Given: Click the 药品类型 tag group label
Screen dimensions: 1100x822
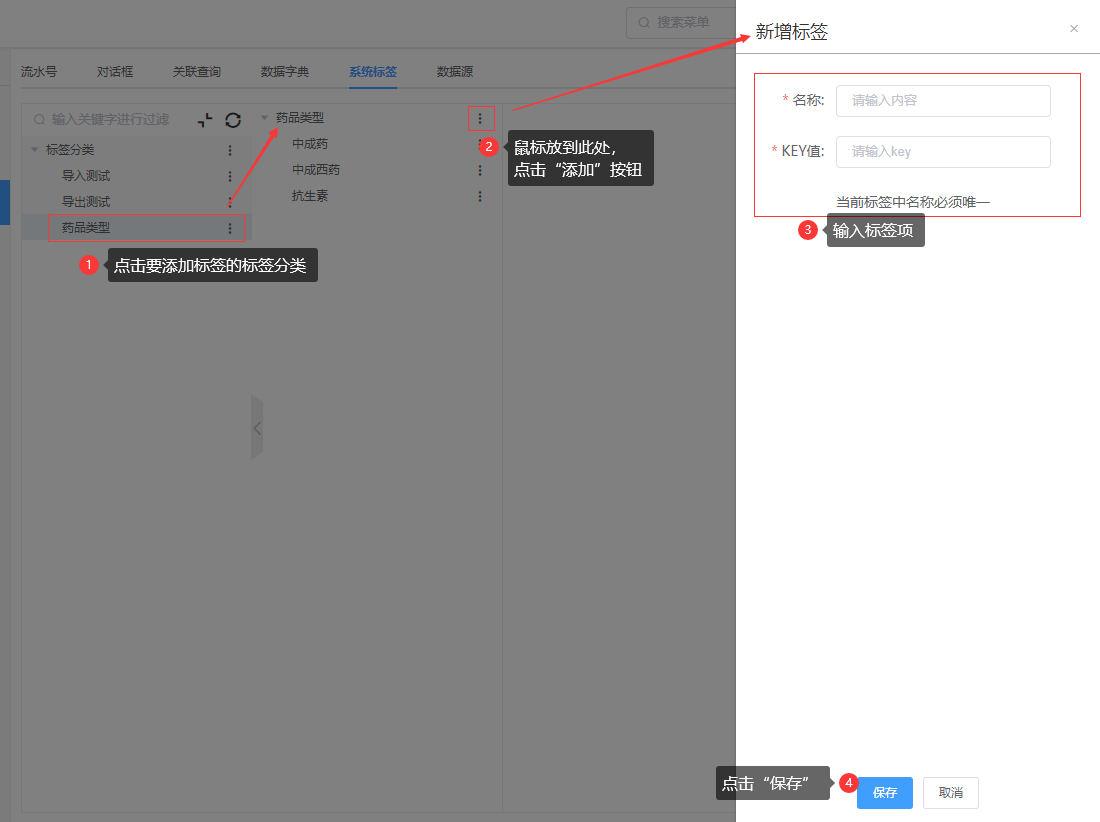Looking at the screenshot, I should click(x=300, y=118).
